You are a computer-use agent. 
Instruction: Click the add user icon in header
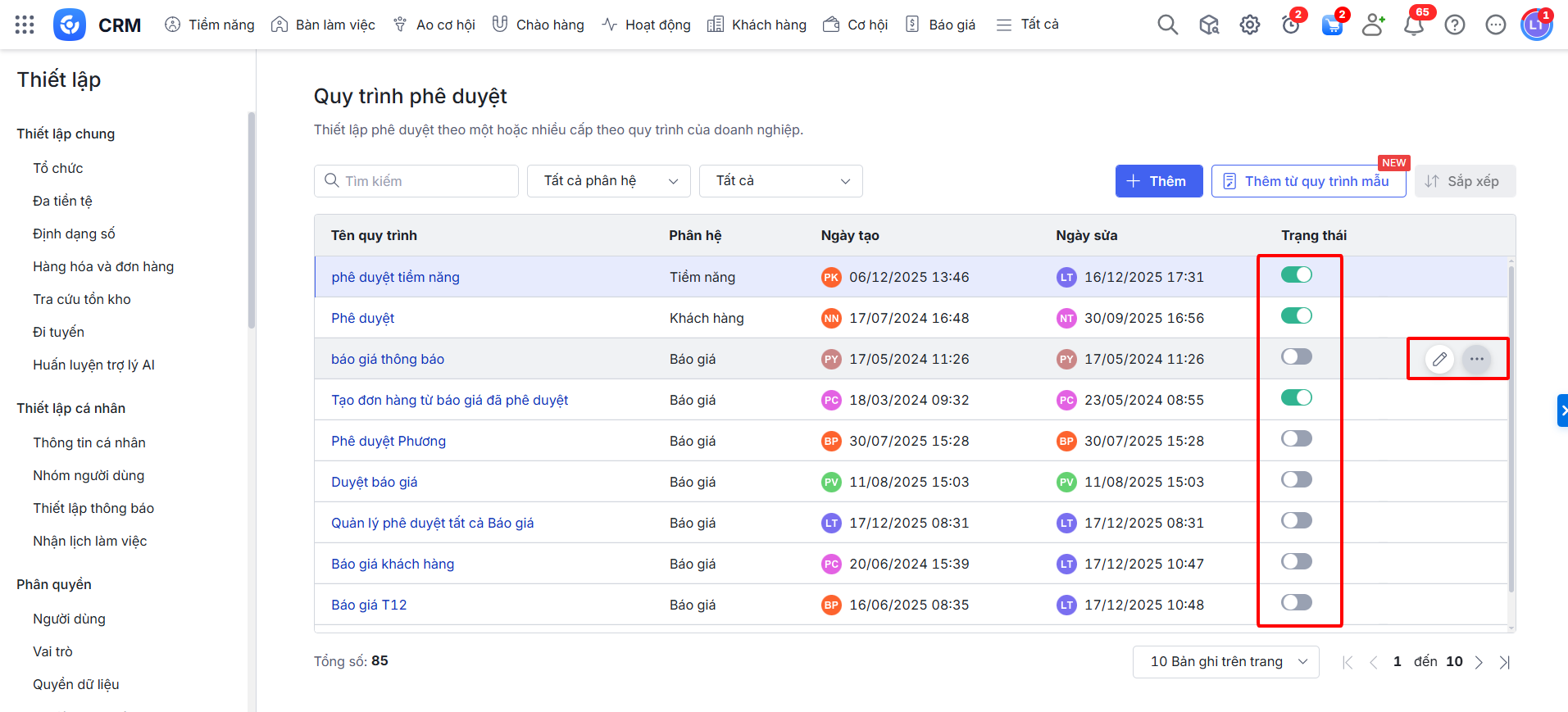pos(1372,25)
